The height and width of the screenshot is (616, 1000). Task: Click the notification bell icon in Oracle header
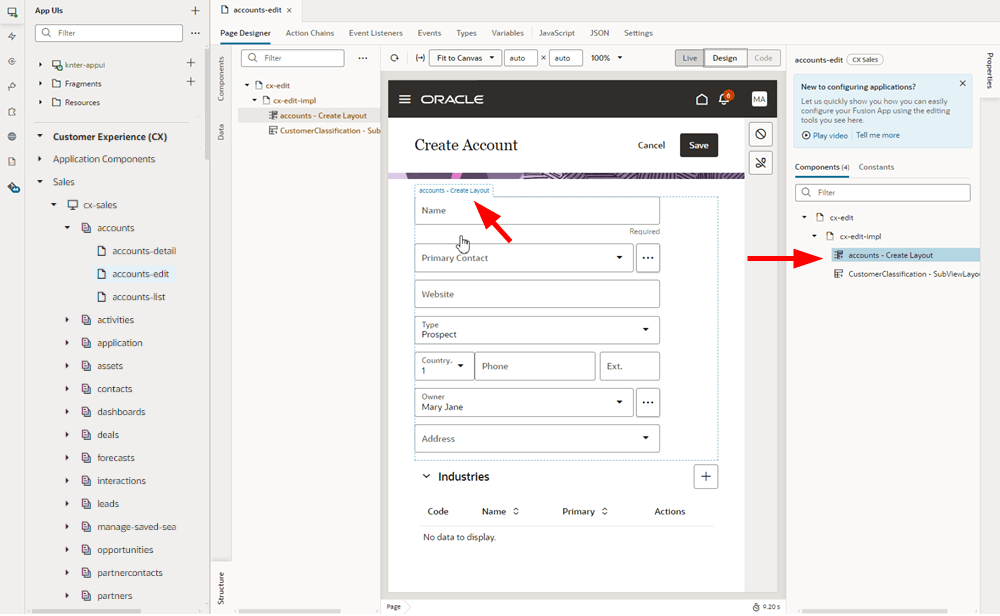(x=725, y=99)
